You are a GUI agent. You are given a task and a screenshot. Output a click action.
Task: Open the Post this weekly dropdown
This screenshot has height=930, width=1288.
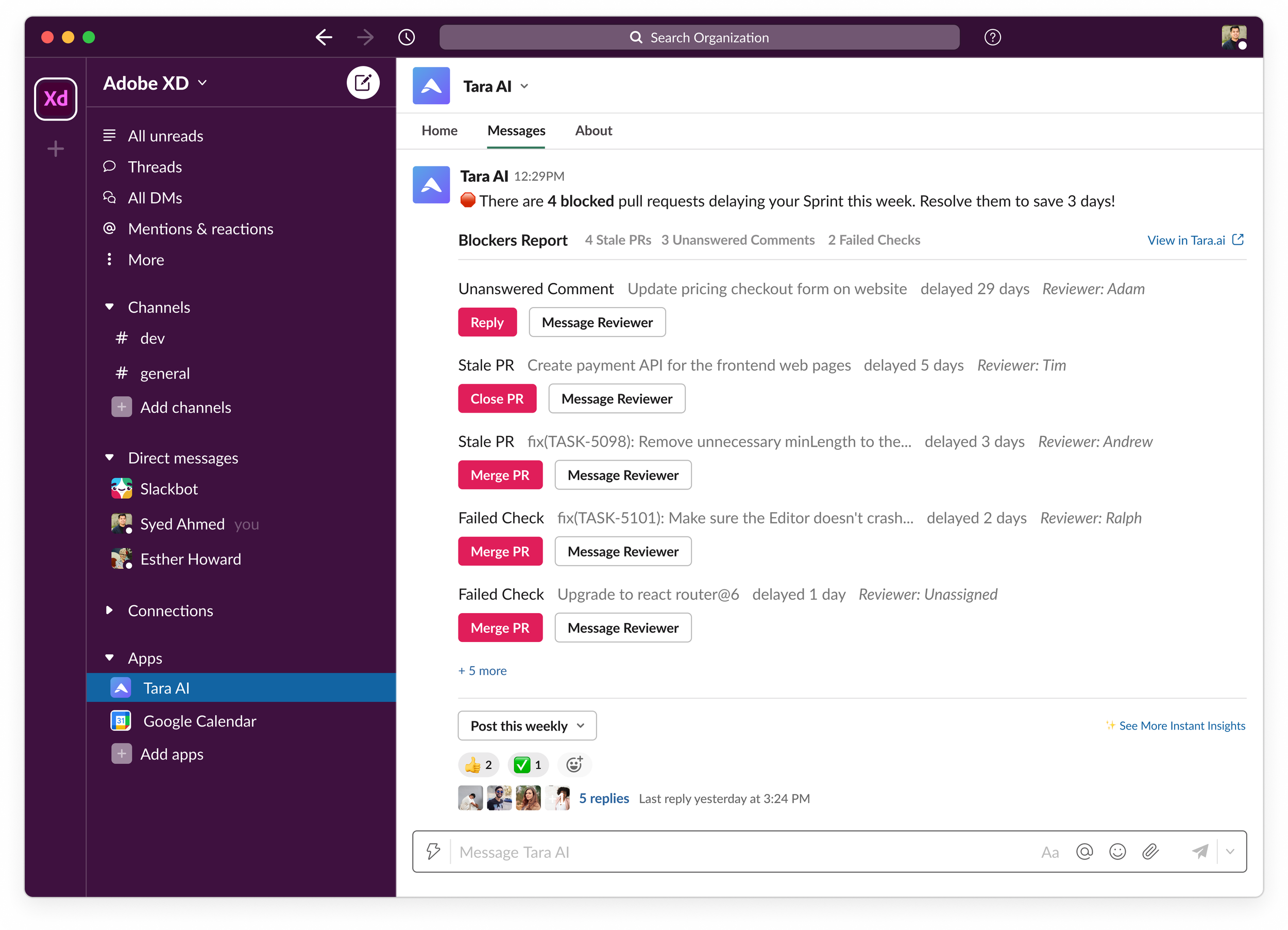tap(527, 725)
